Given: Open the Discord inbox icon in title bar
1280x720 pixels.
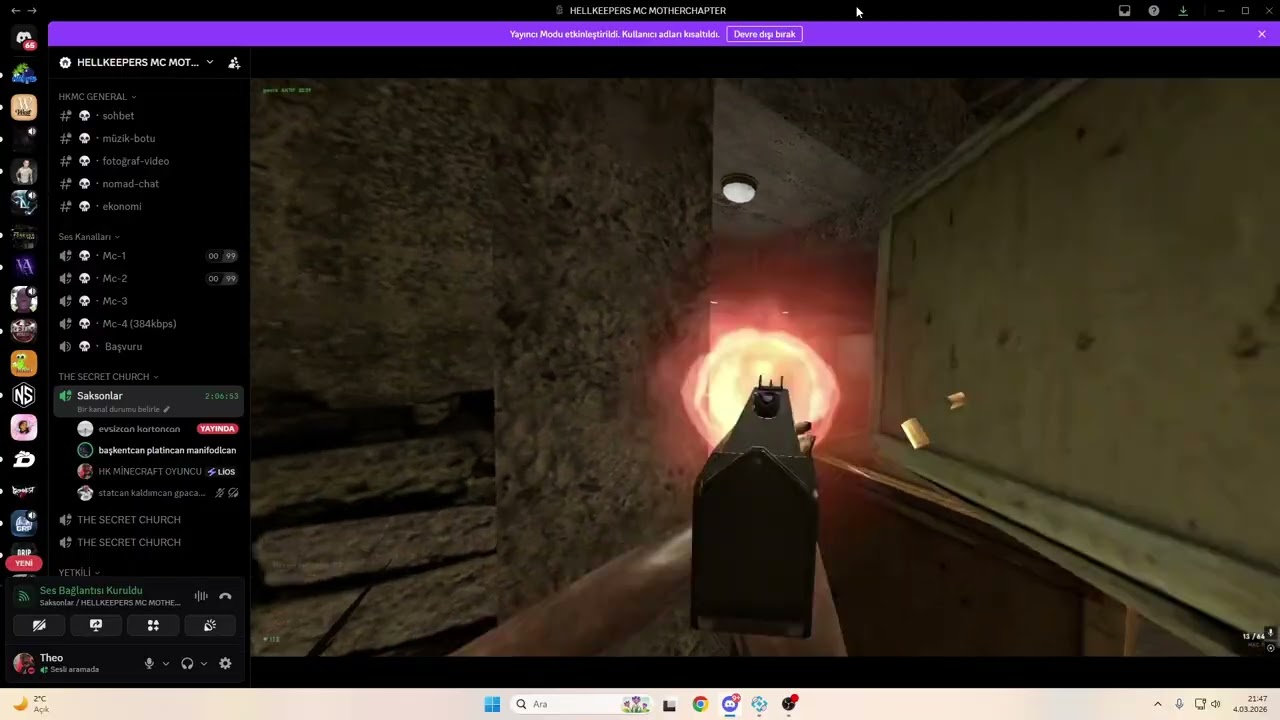Looking at the screenshot, I should 1124,10.
